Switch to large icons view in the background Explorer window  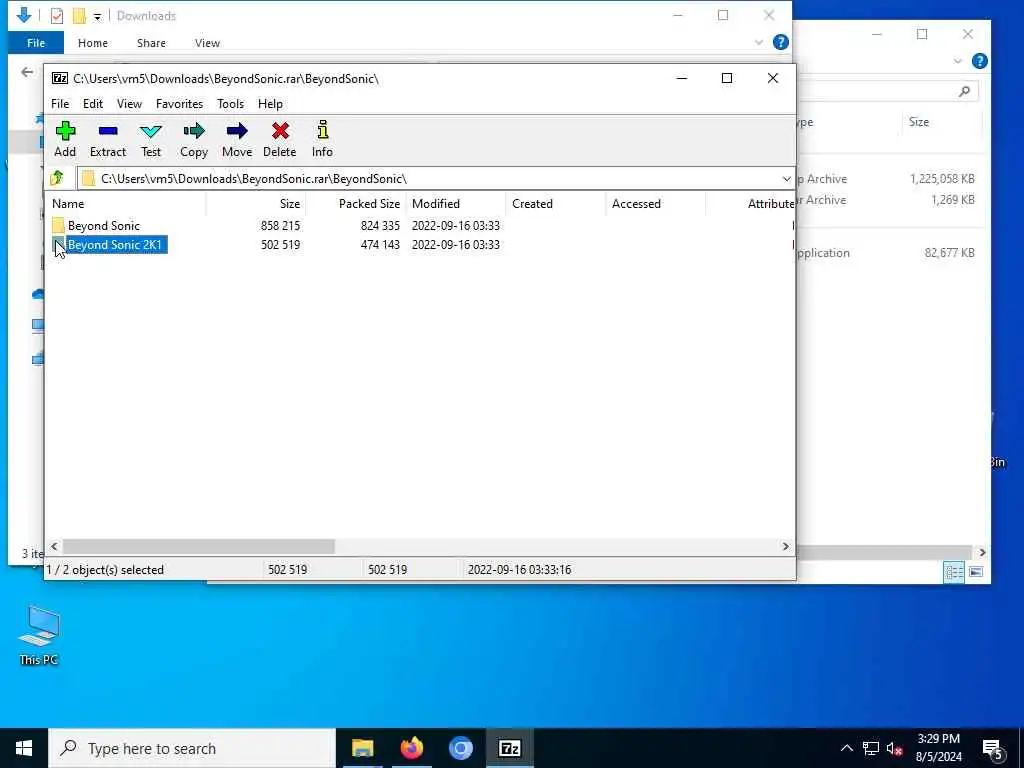click(x=976, y=572)
